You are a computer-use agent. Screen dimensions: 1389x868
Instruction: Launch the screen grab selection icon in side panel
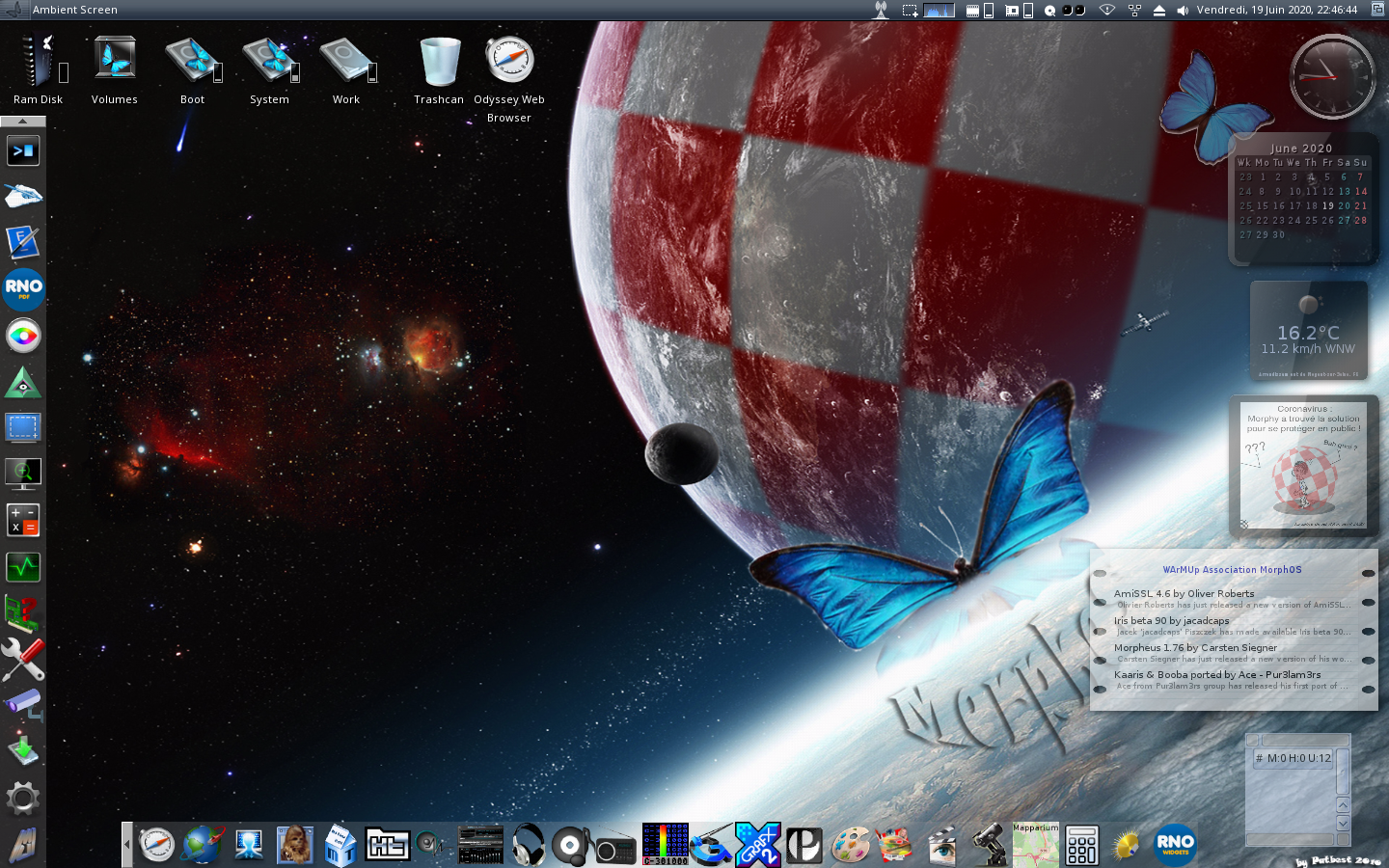(23, 427)
